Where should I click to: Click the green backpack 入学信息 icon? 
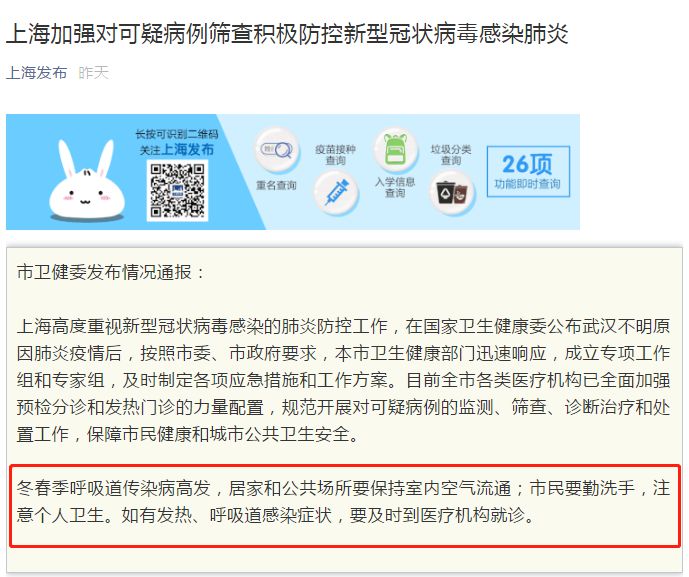395,150
